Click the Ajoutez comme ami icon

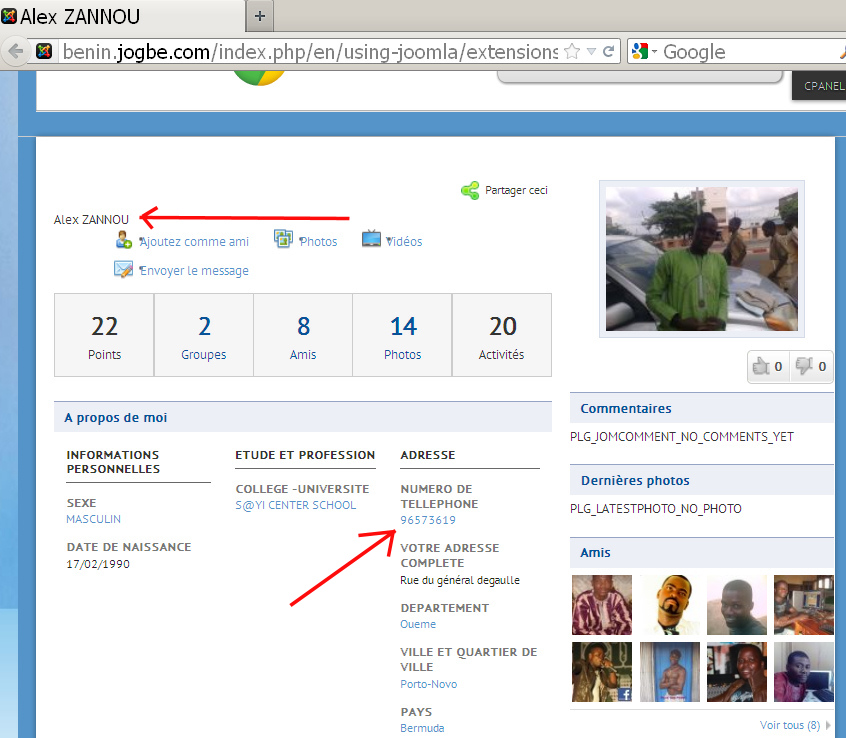124,240
